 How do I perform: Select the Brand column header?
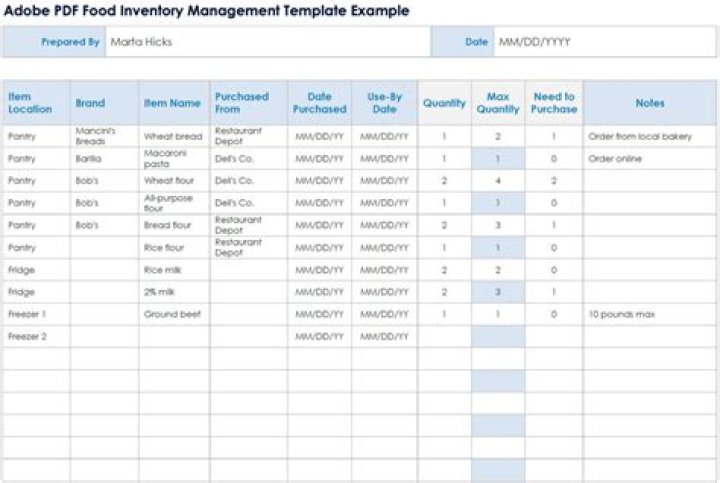pos(104,103)
